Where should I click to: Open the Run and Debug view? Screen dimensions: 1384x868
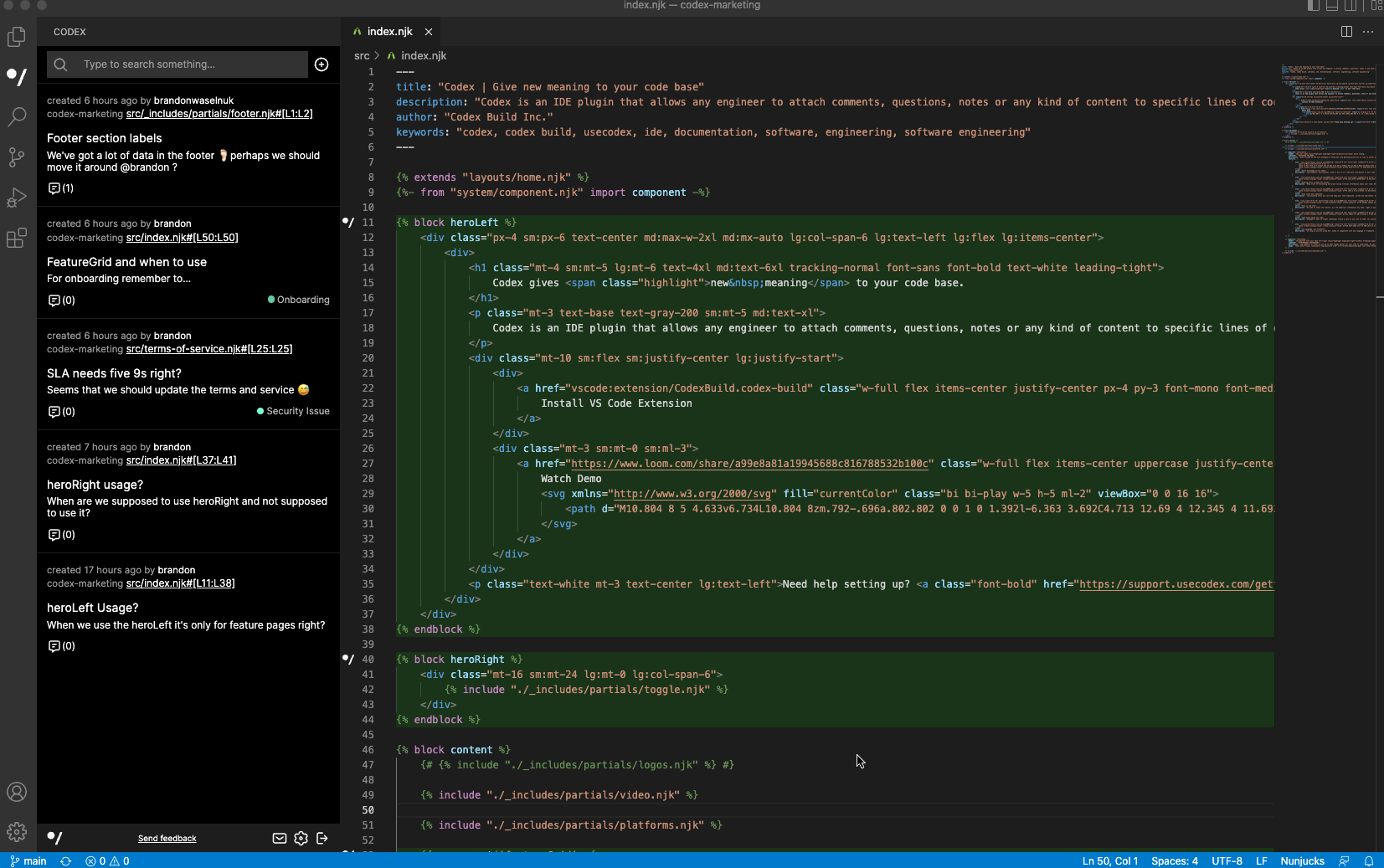[17, 198]
